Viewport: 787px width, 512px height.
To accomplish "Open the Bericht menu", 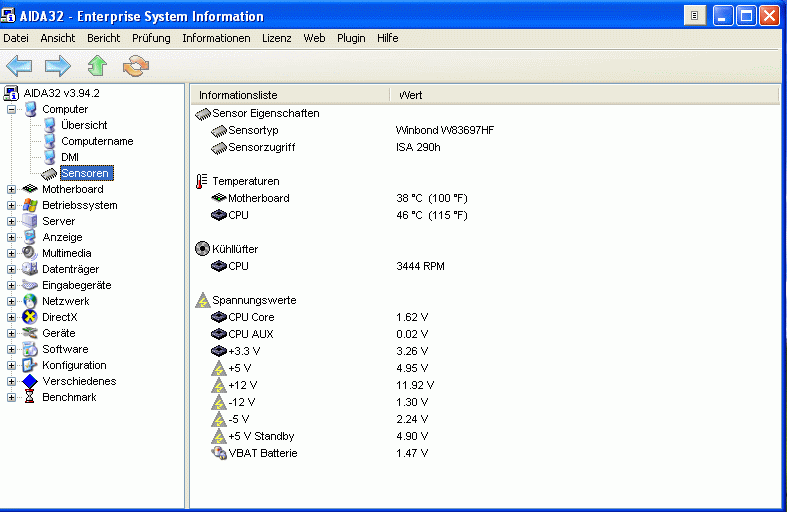I will pos(103,38).
